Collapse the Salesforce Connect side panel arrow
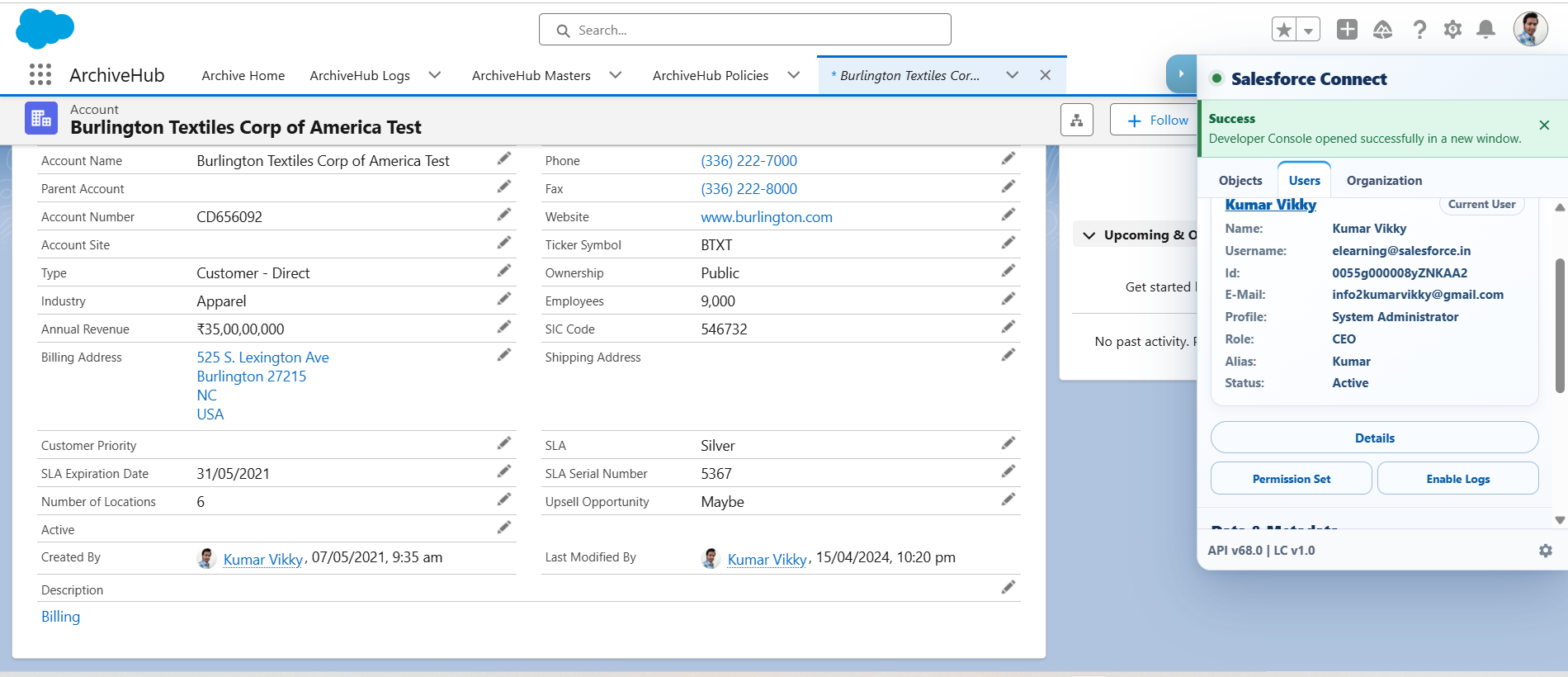Screen dimensions: 1568x677 (x=1181, y=74)
